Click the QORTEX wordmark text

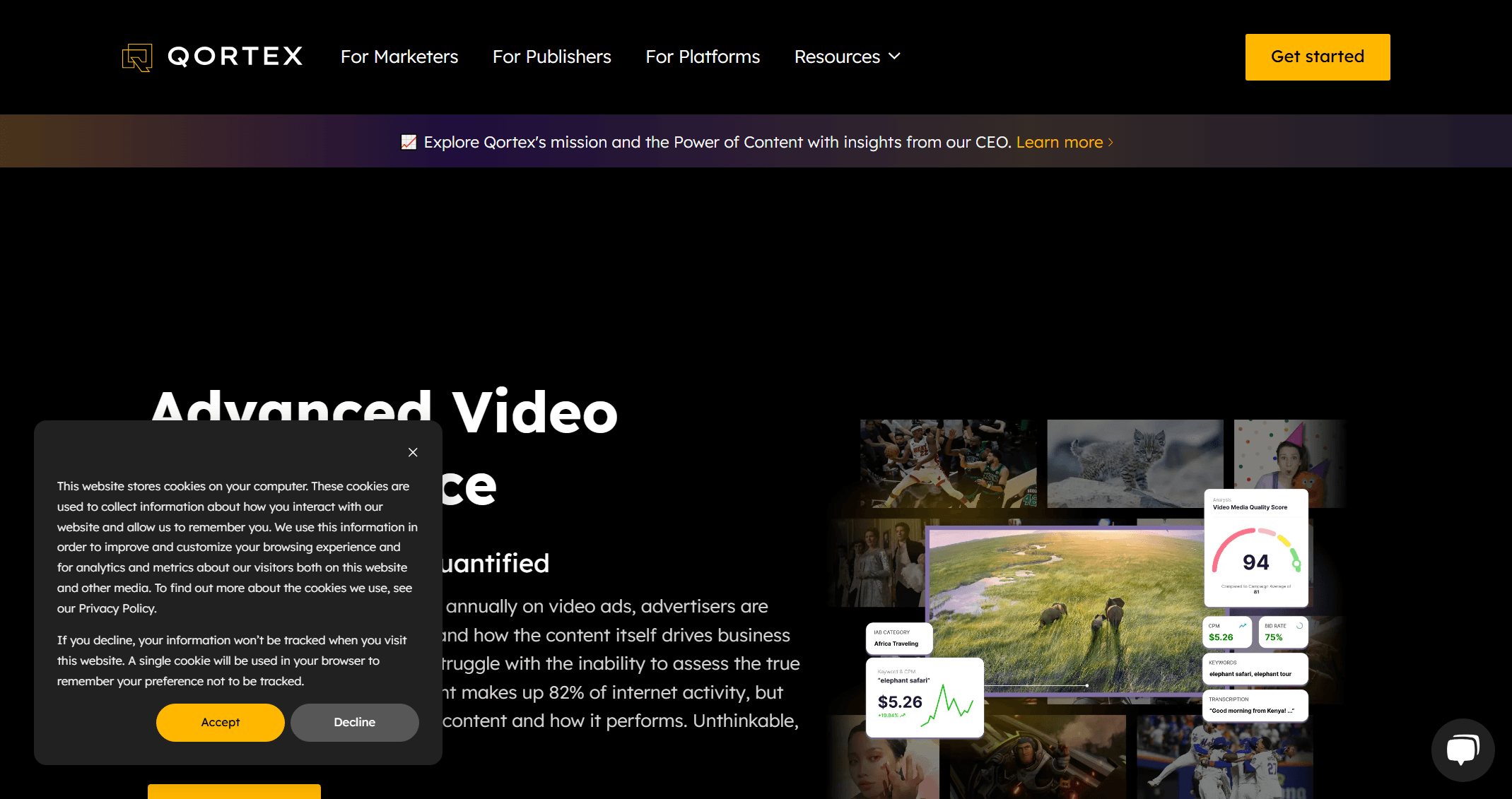(x=235, y=57)
